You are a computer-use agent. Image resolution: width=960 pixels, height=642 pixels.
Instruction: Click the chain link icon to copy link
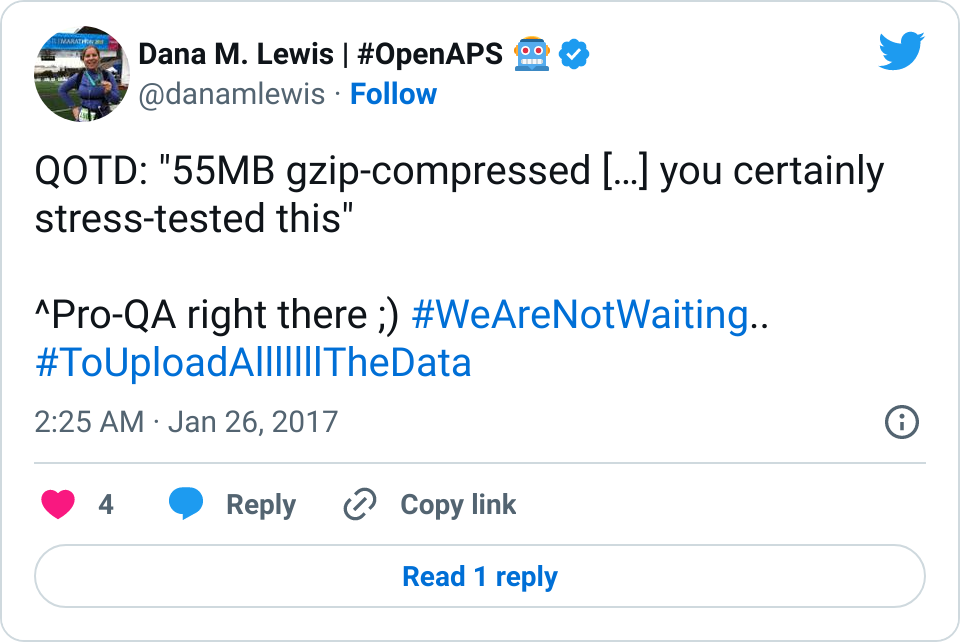[x=360, y=505]
